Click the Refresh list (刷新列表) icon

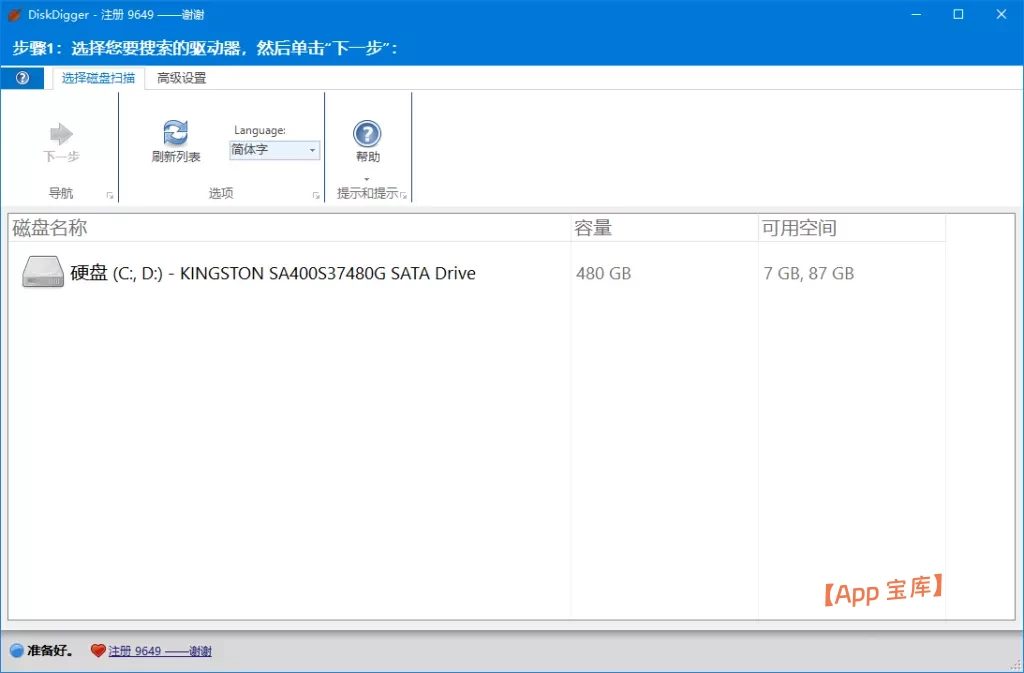pos(175,133)
